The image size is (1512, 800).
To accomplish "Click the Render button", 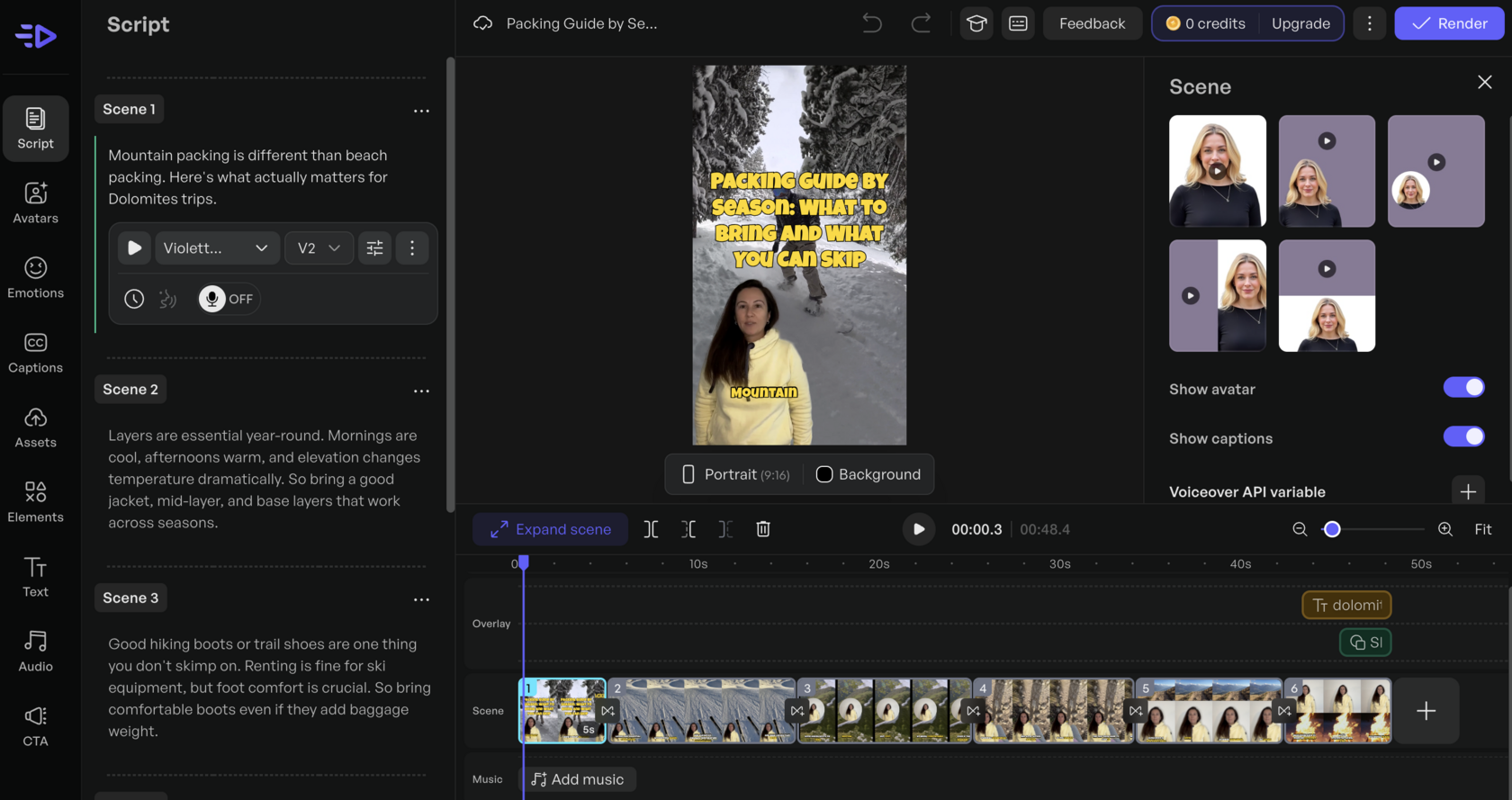I will (1449, 23).
